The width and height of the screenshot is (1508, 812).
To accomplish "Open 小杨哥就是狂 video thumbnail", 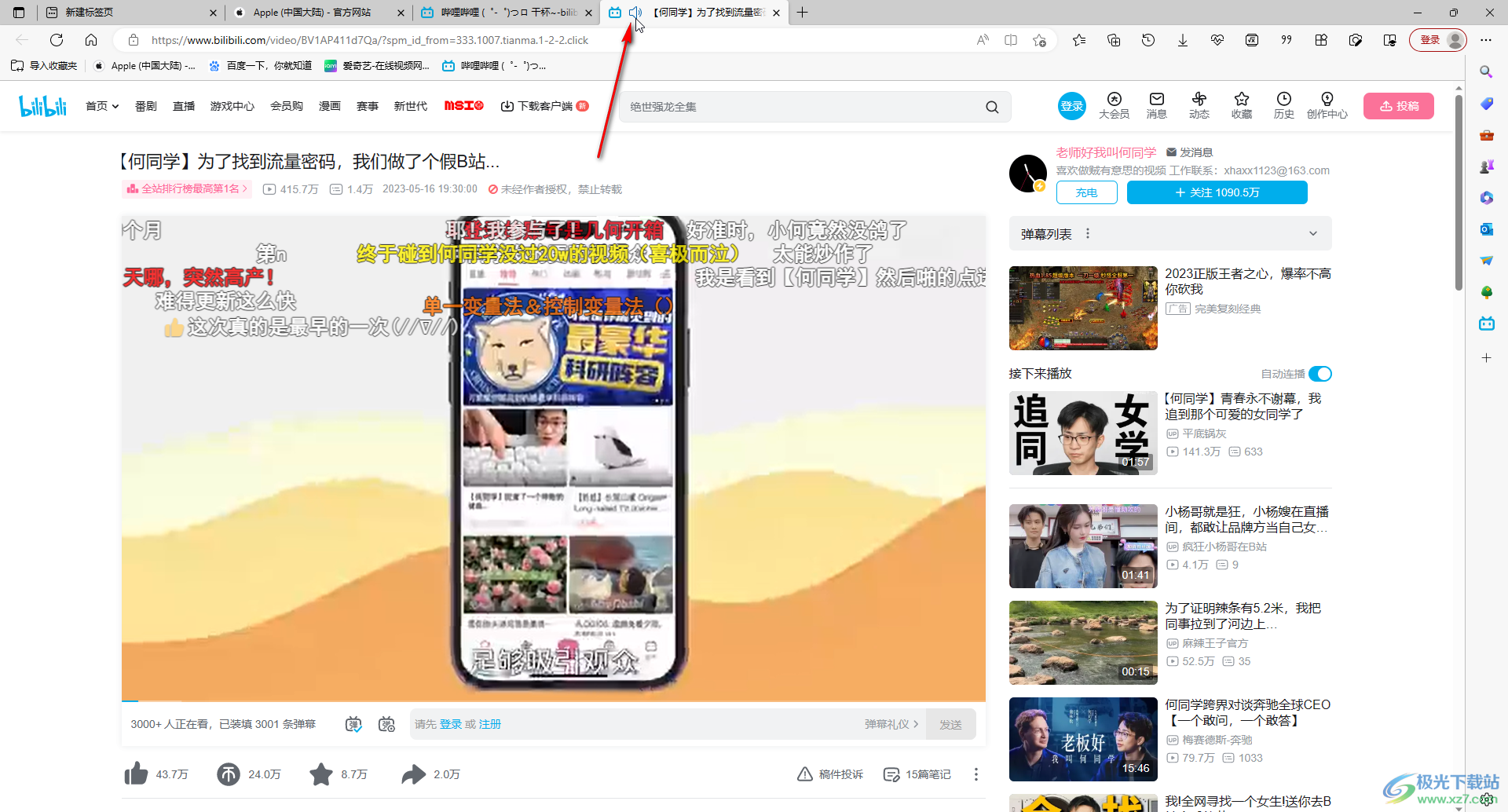I will 1083,546.
